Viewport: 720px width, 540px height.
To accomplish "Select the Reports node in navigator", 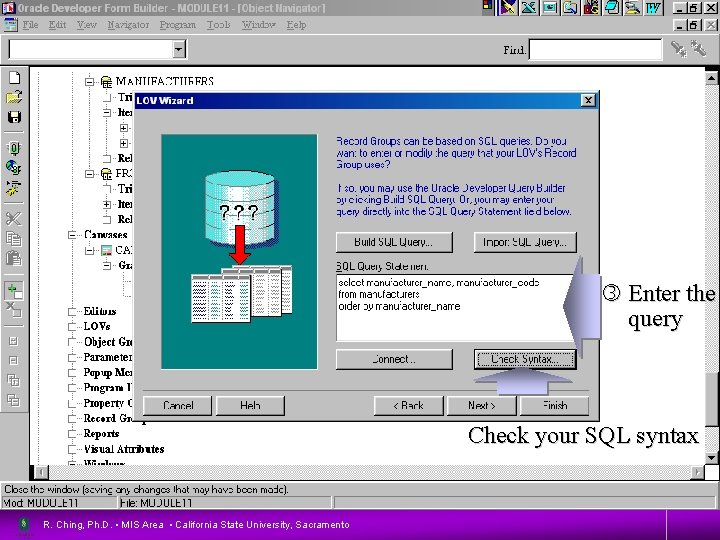I will (101, 434).
